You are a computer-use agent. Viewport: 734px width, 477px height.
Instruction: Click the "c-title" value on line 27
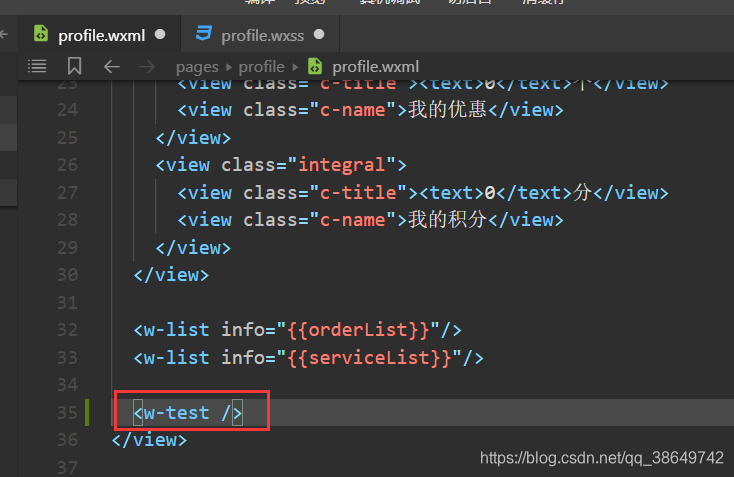358,192
